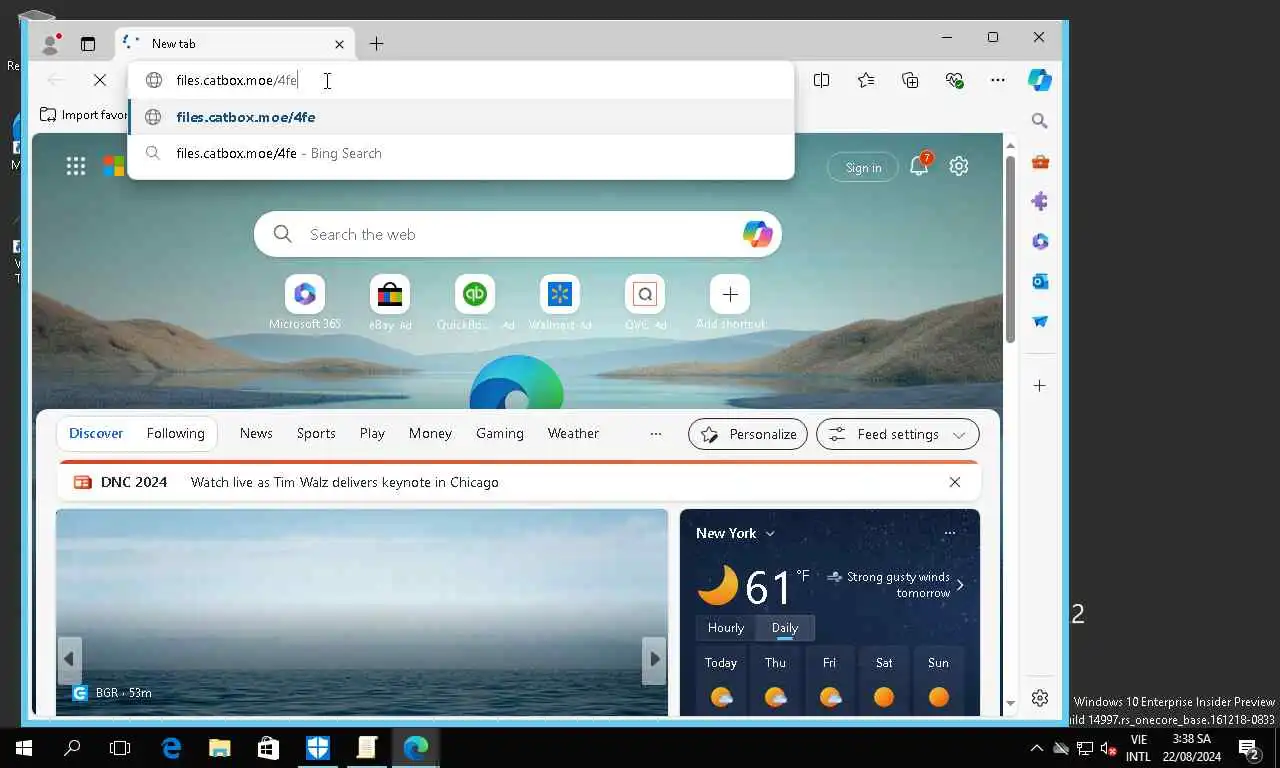
Task: Open Windows Start menu
Action: pyautogui.click(x=24, y=747)
